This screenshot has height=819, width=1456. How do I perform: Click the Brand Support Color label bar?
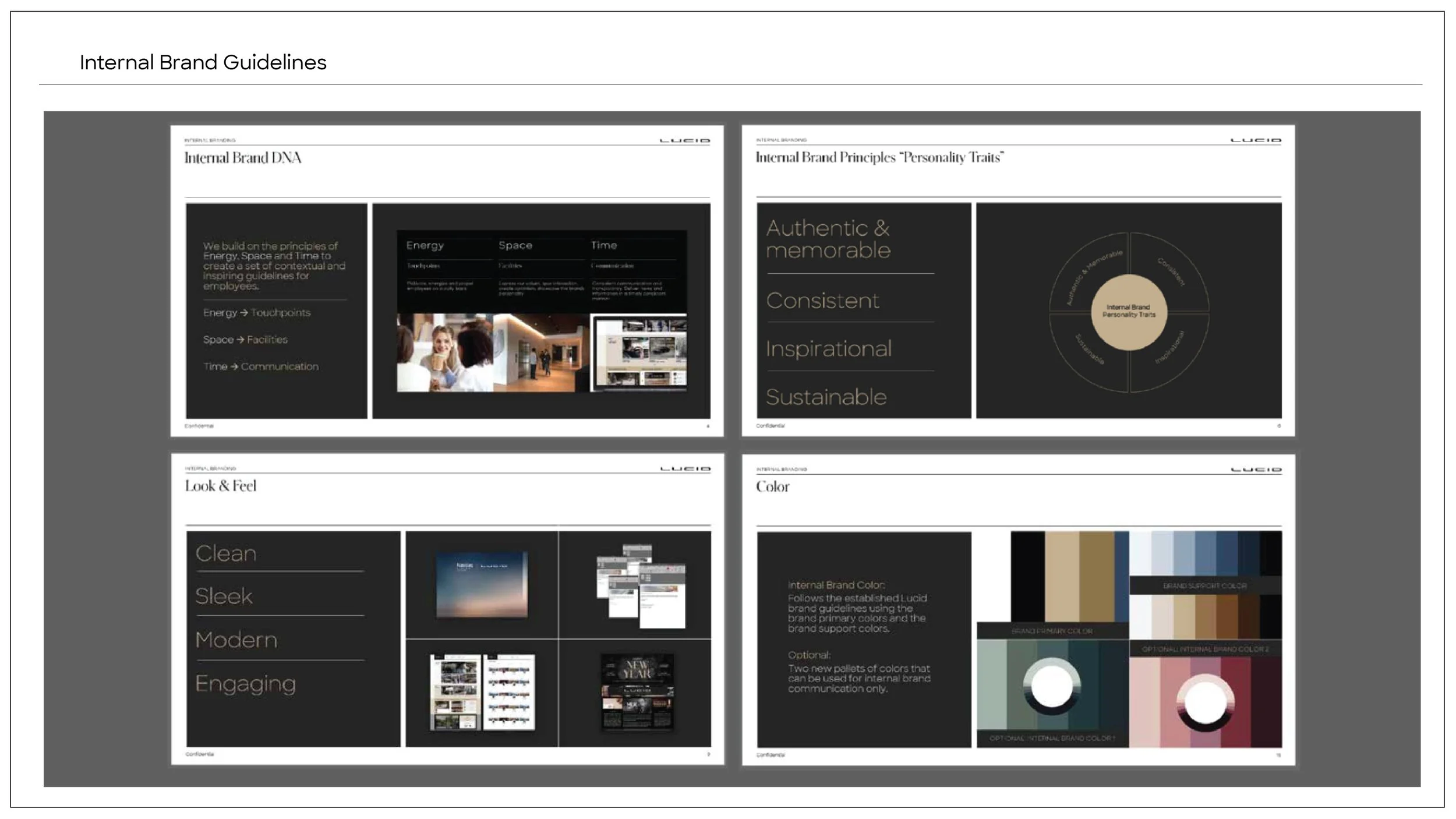coord(1205,585)
